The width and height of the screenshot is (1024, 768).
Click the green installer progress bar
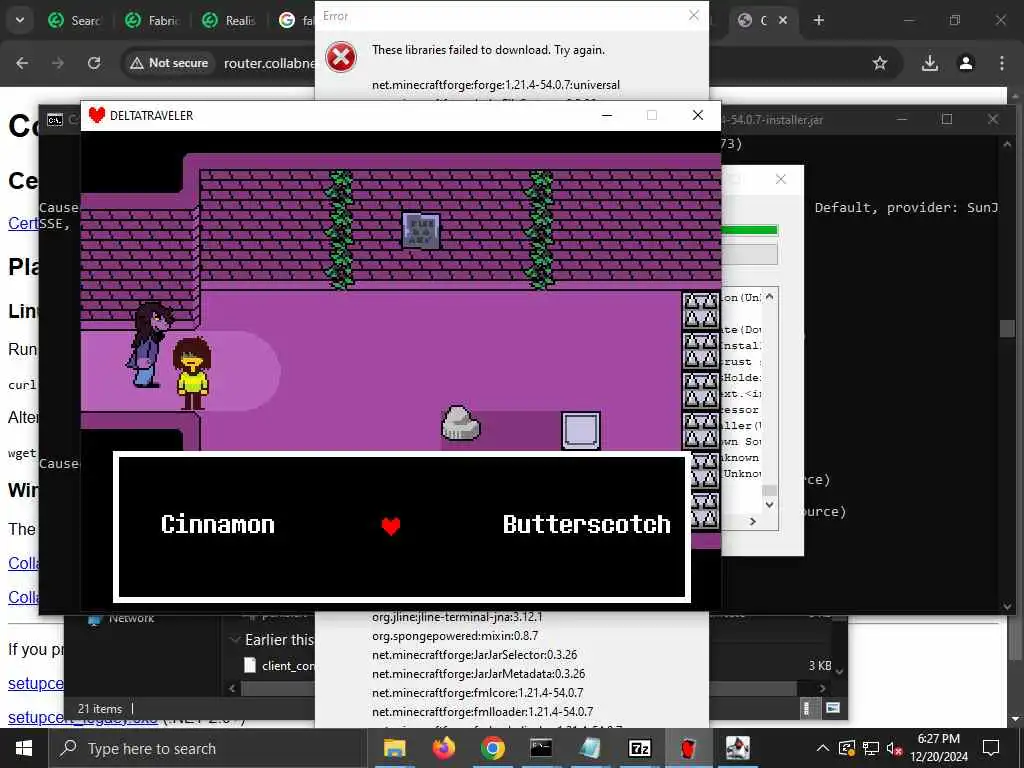tap(749, 230)
